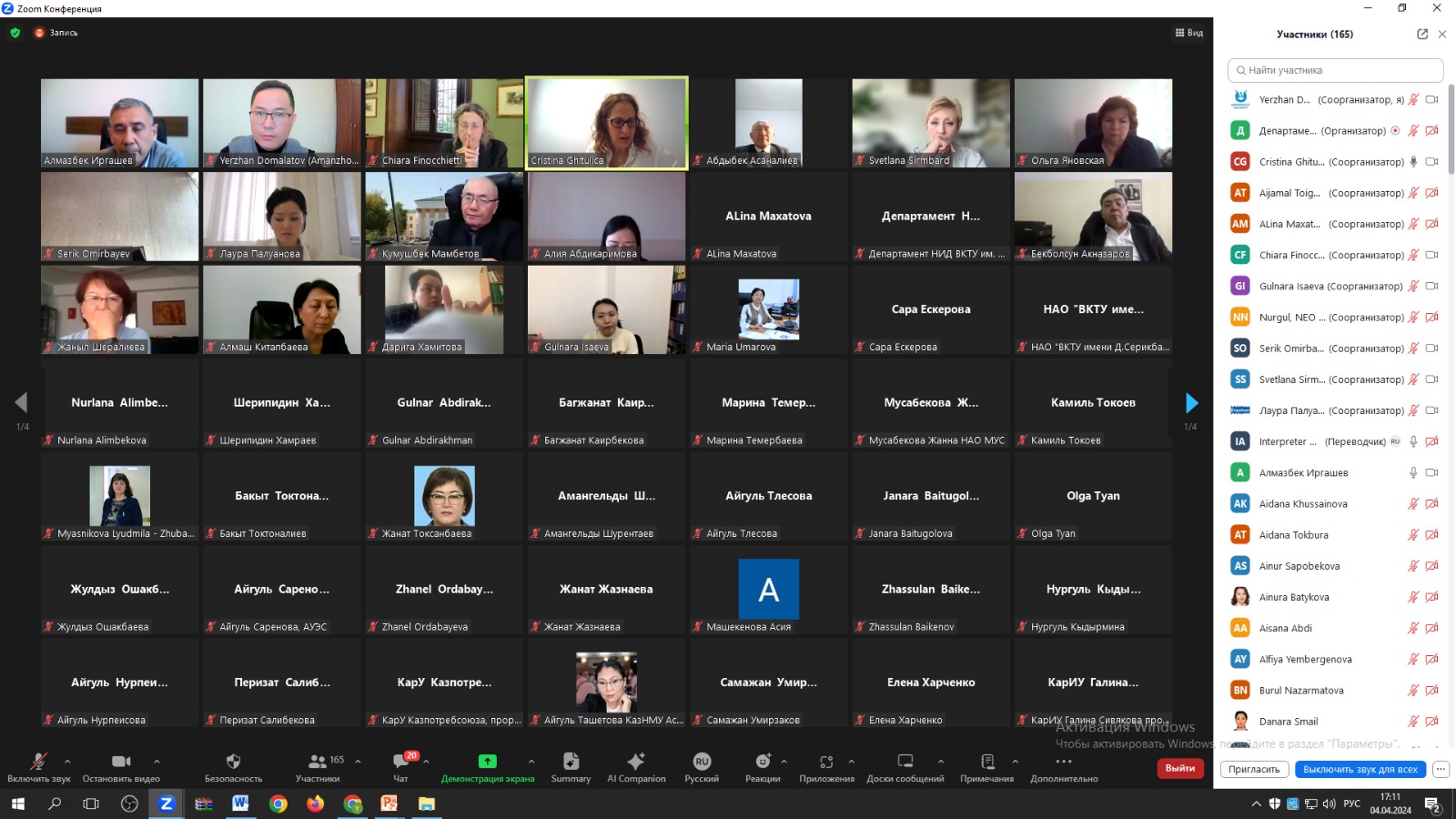Click the Find participant search field
This screenshot has width=1456, height=819.
(x=1335, y=70)
